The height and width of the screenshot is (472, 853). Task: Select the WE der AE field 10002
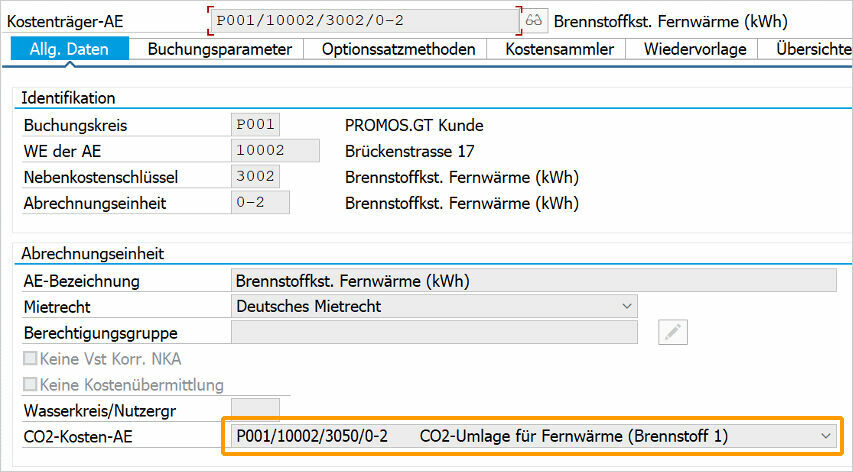(274, 151)
